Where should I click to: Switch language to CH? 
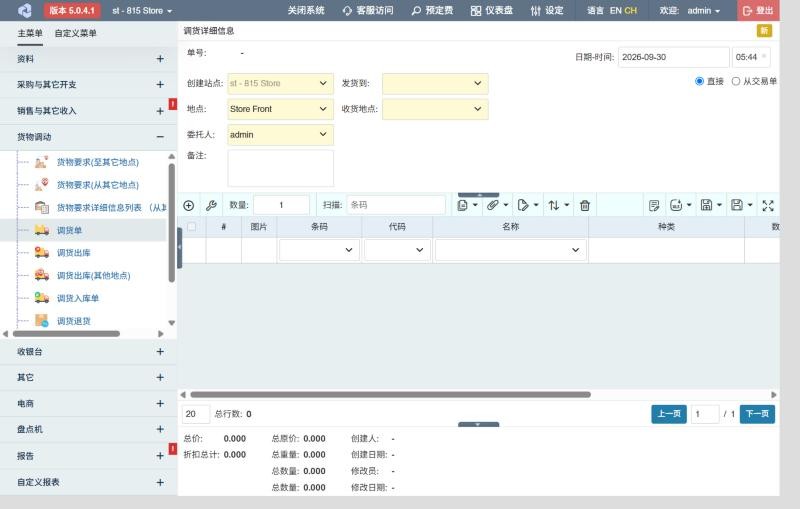(x=631, y=10)
